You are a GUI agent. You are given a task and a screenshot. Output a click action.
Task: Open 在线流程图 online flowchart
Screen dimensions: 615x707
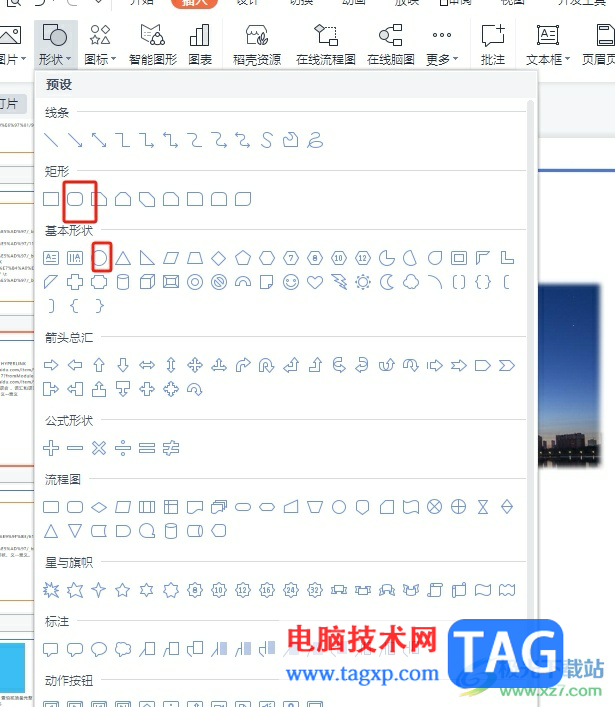[326, 45]
